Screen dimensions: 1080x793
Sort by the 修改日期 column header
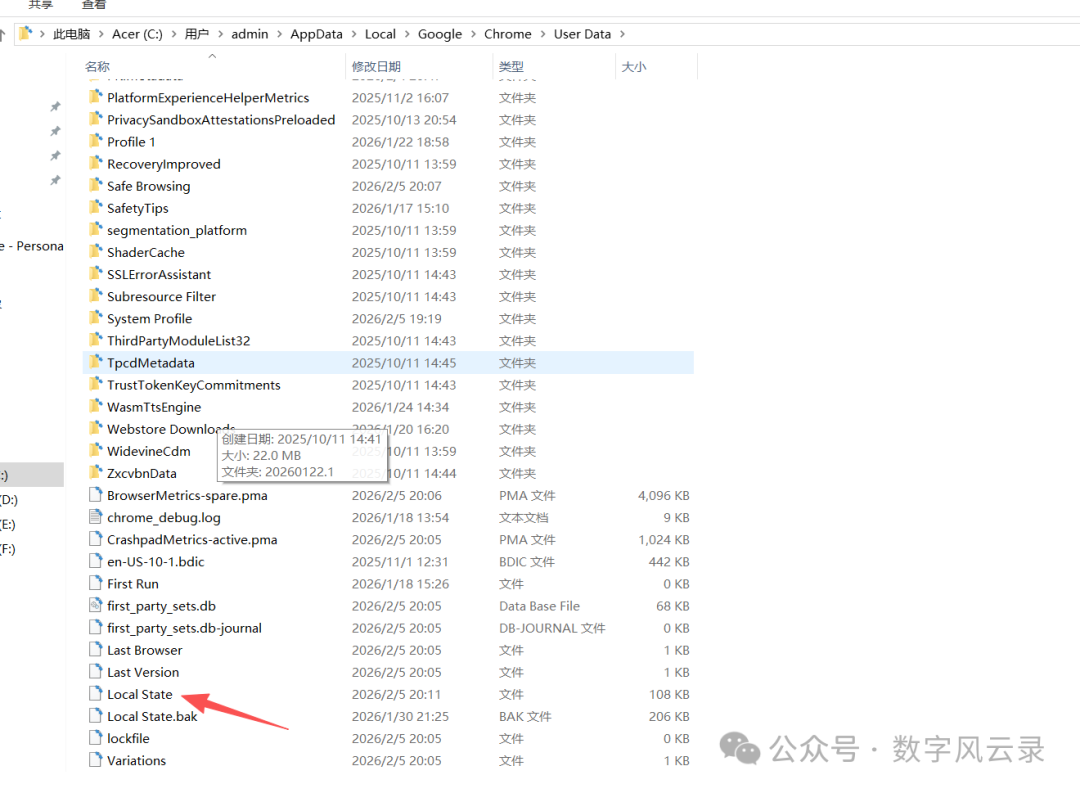(376, 66)
